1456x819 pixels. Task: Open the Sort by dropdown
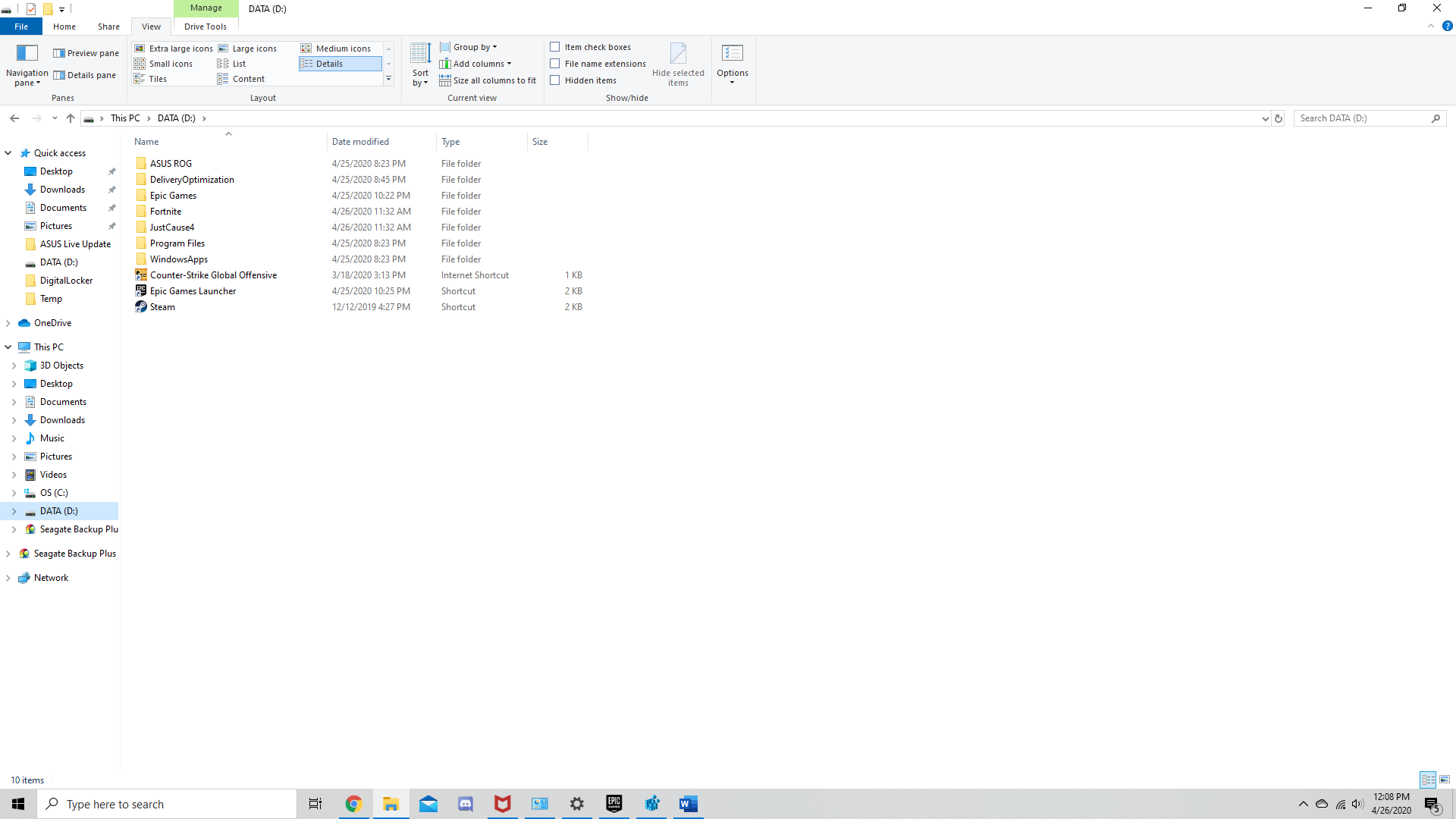420,65
